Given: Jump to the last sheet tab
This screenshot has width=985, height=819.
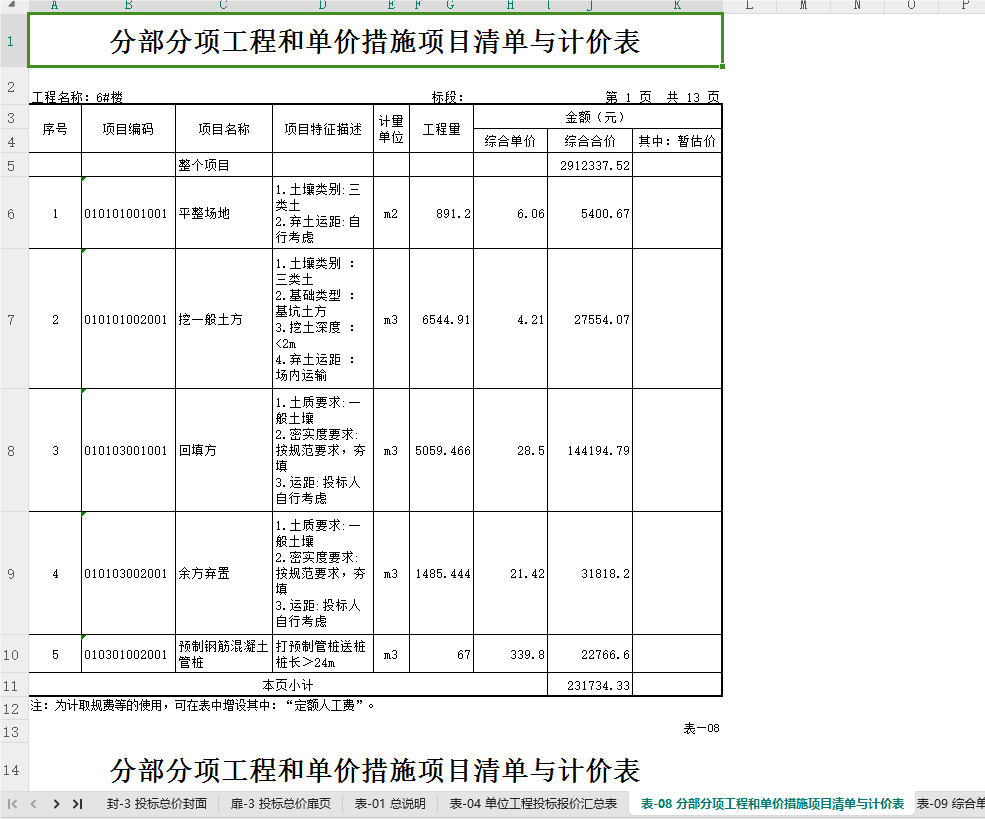Looking at the screenshot, I should 77,803.
